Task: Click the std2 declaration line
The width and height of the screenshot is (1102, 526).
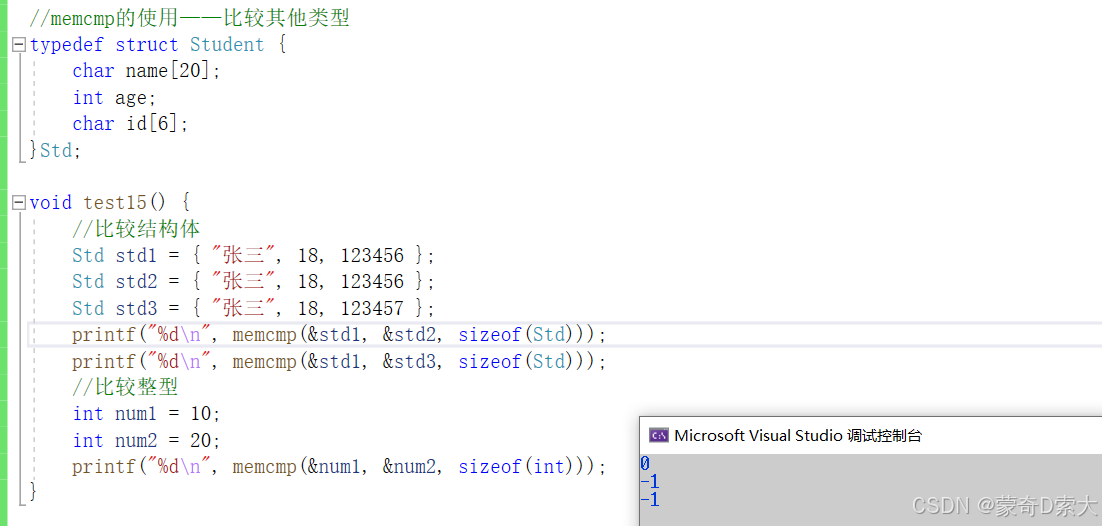Action: point(254,282)
